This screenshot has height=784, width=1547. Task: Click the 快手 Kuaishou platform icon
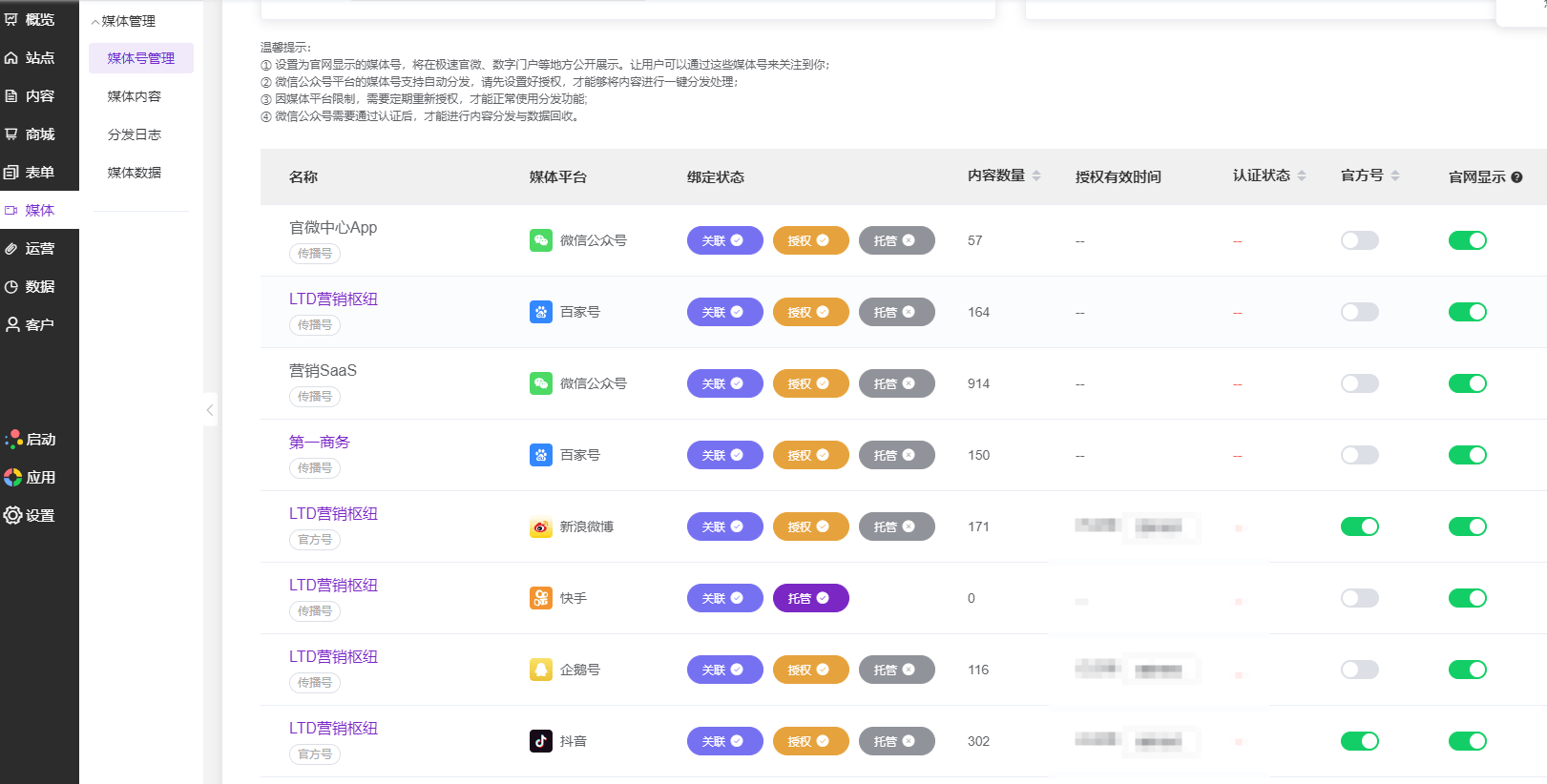[x=541, y=598]
